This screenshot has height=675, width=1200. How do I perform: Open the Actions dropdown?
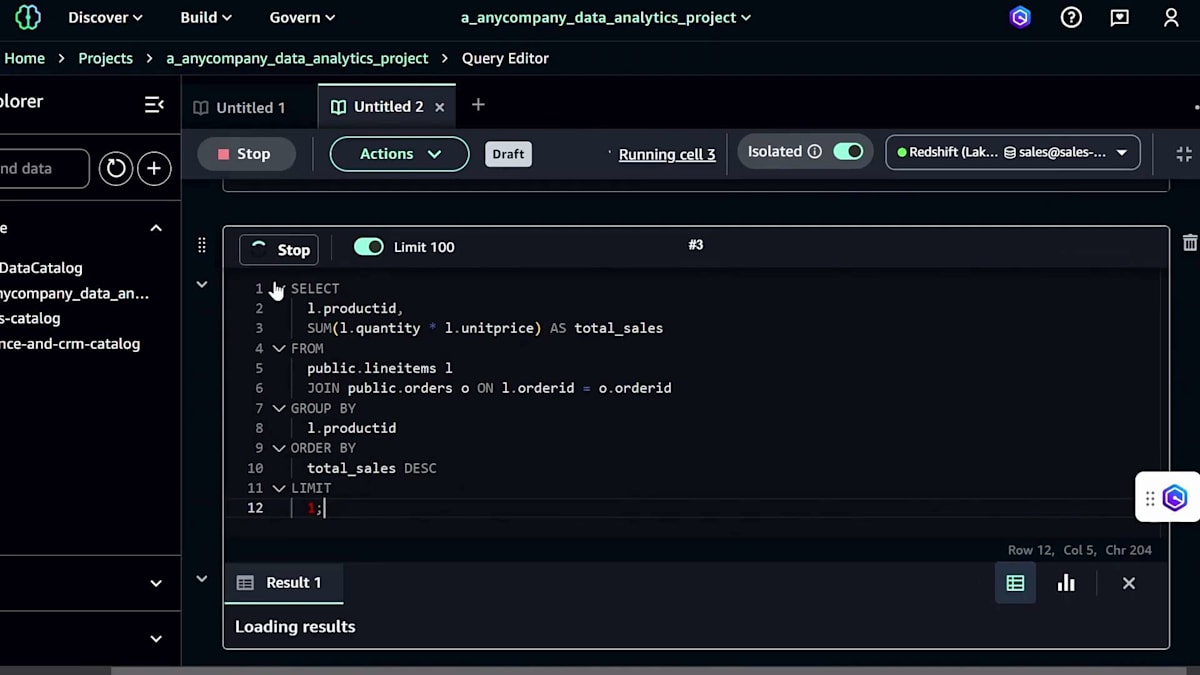399,154
